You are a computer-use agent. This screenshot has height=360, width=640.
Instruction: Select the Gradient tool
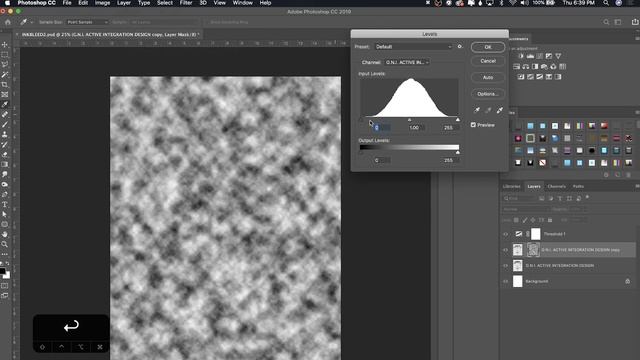(x=5, y=164)
